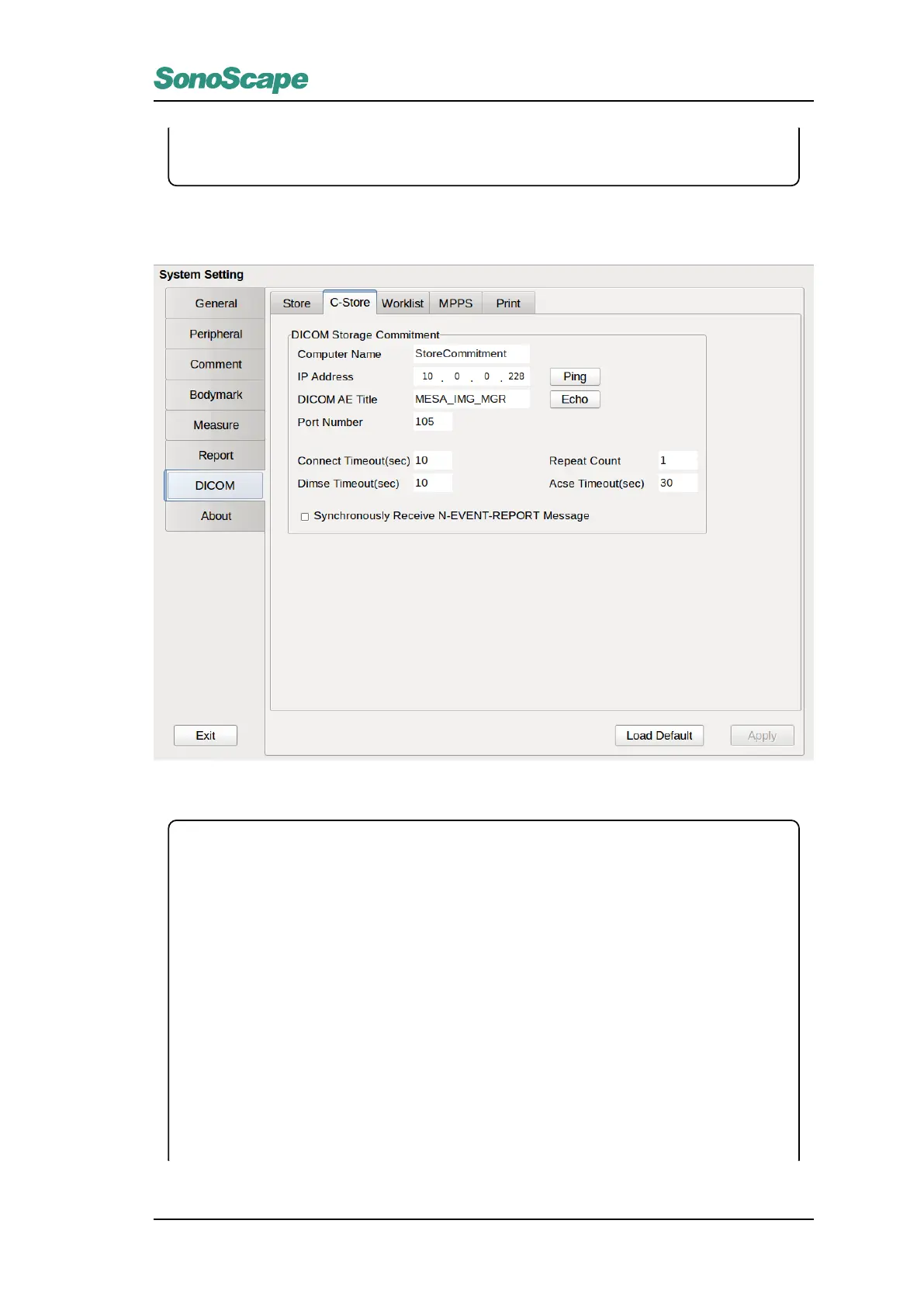The height and width of the screenshot is (1307, 924).
Task: Click the DICOM AE Title field
Action: [471, 399]
